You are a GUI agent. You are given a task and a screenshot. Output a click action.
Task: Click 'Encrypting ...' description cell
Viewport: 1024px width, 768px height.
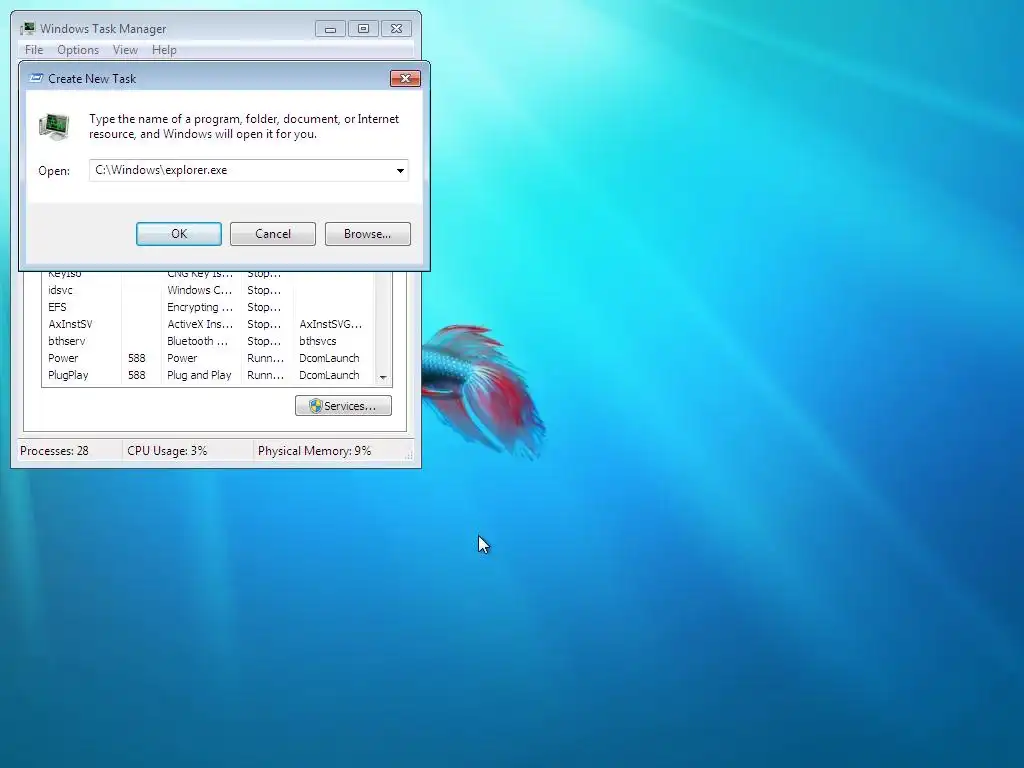(200, 307)
